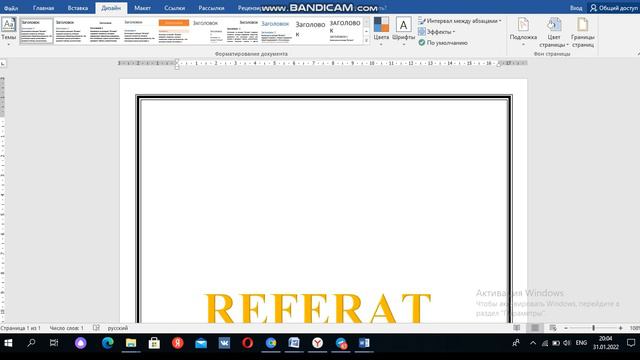Select the first document style set thumbnail

(36, 31)
